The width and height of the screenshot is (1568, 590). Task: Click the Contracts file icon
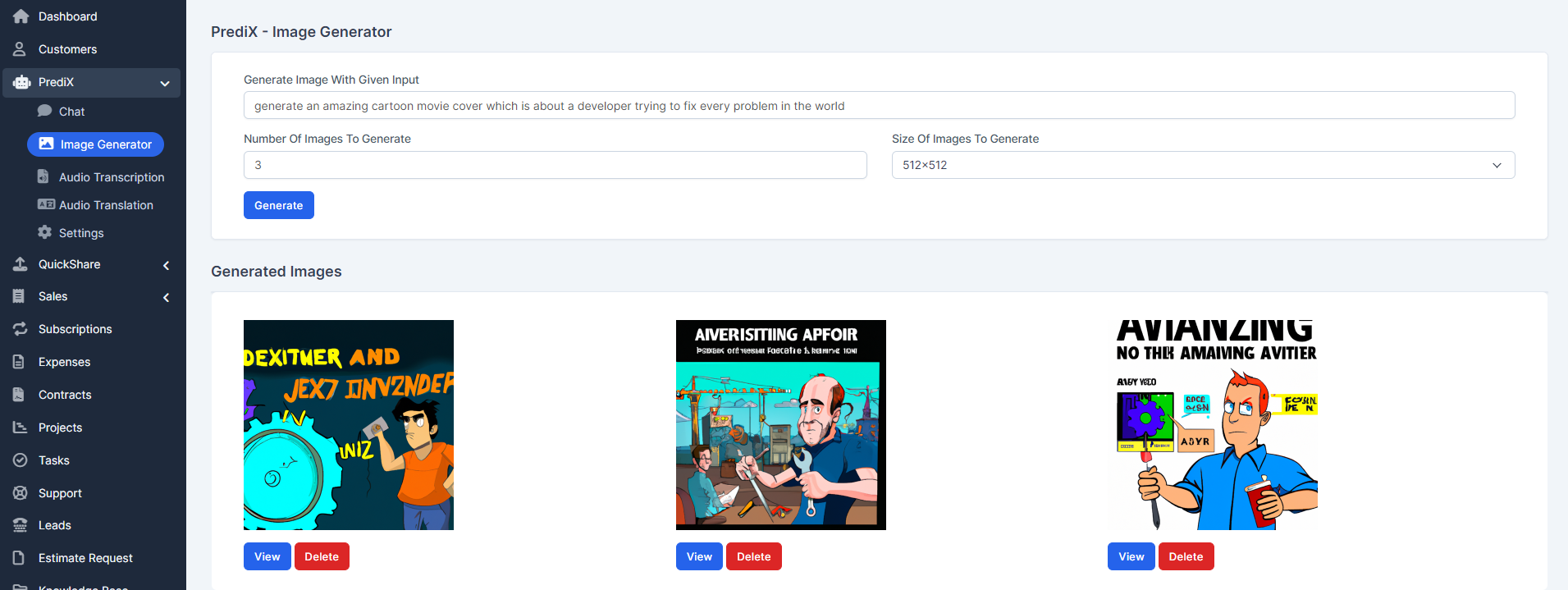(19, 395)
